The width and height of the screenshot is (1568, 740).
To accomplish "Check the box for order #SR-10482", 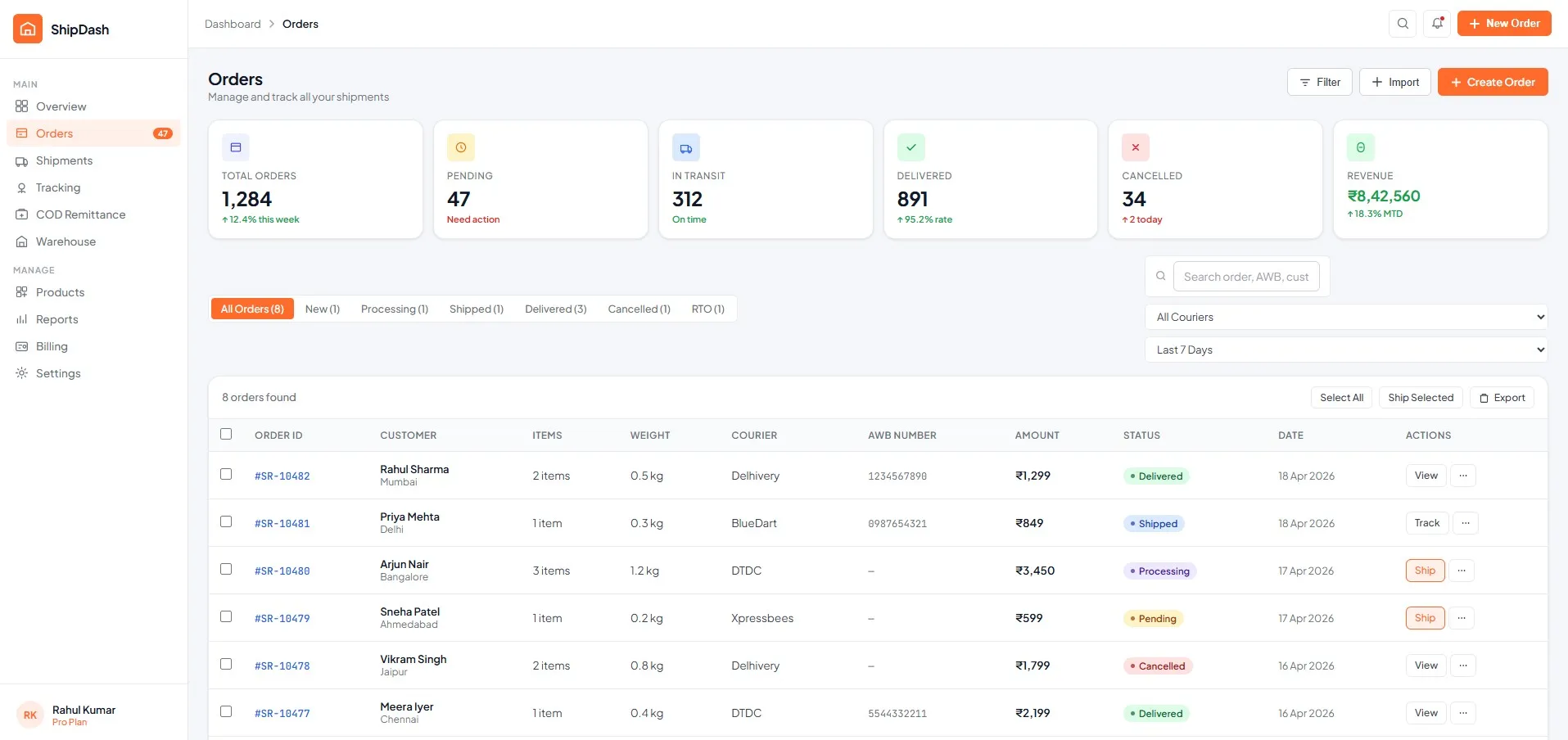I will pos(226,474).
